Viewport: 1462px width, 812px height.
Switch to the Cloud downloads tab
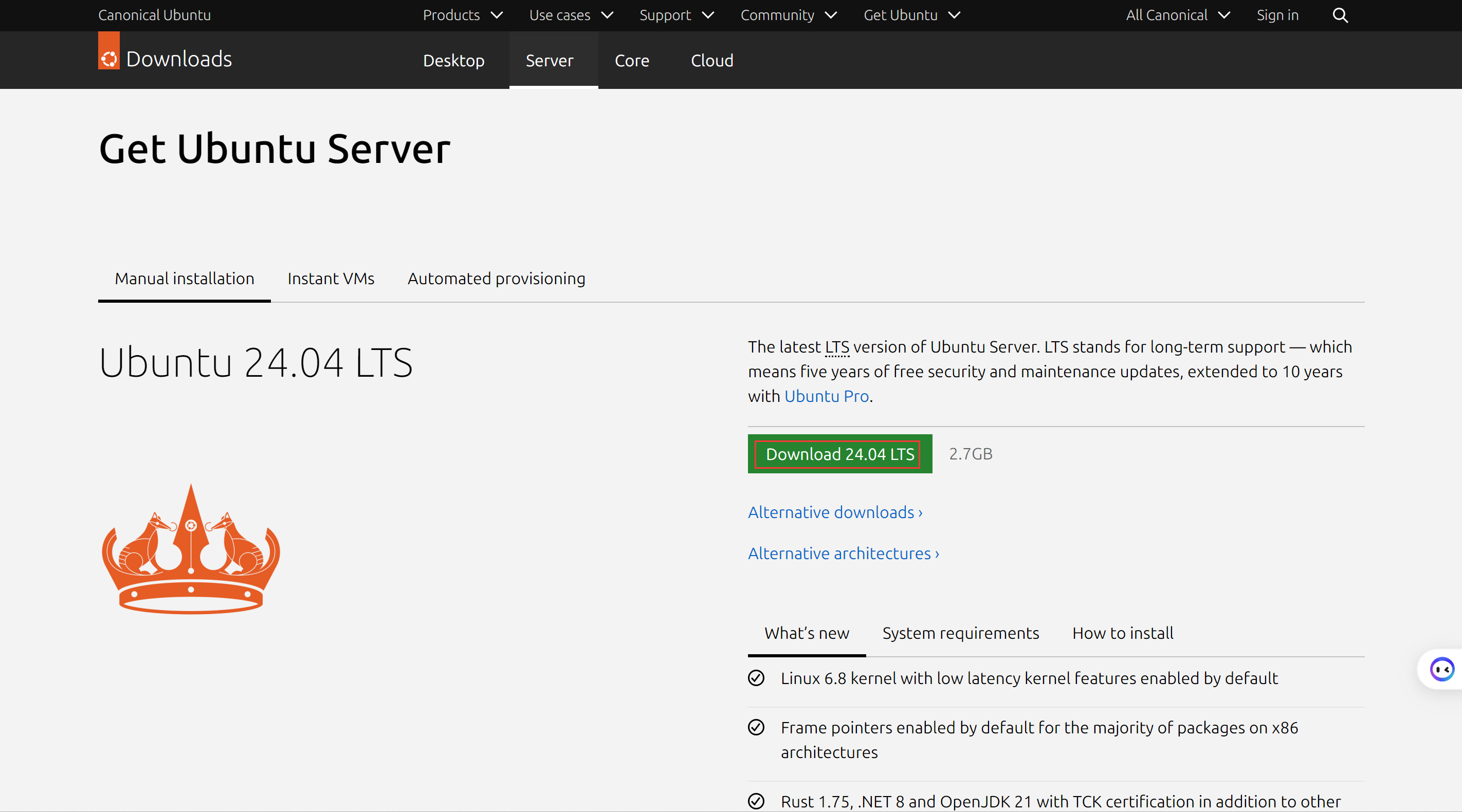[711, 60]
